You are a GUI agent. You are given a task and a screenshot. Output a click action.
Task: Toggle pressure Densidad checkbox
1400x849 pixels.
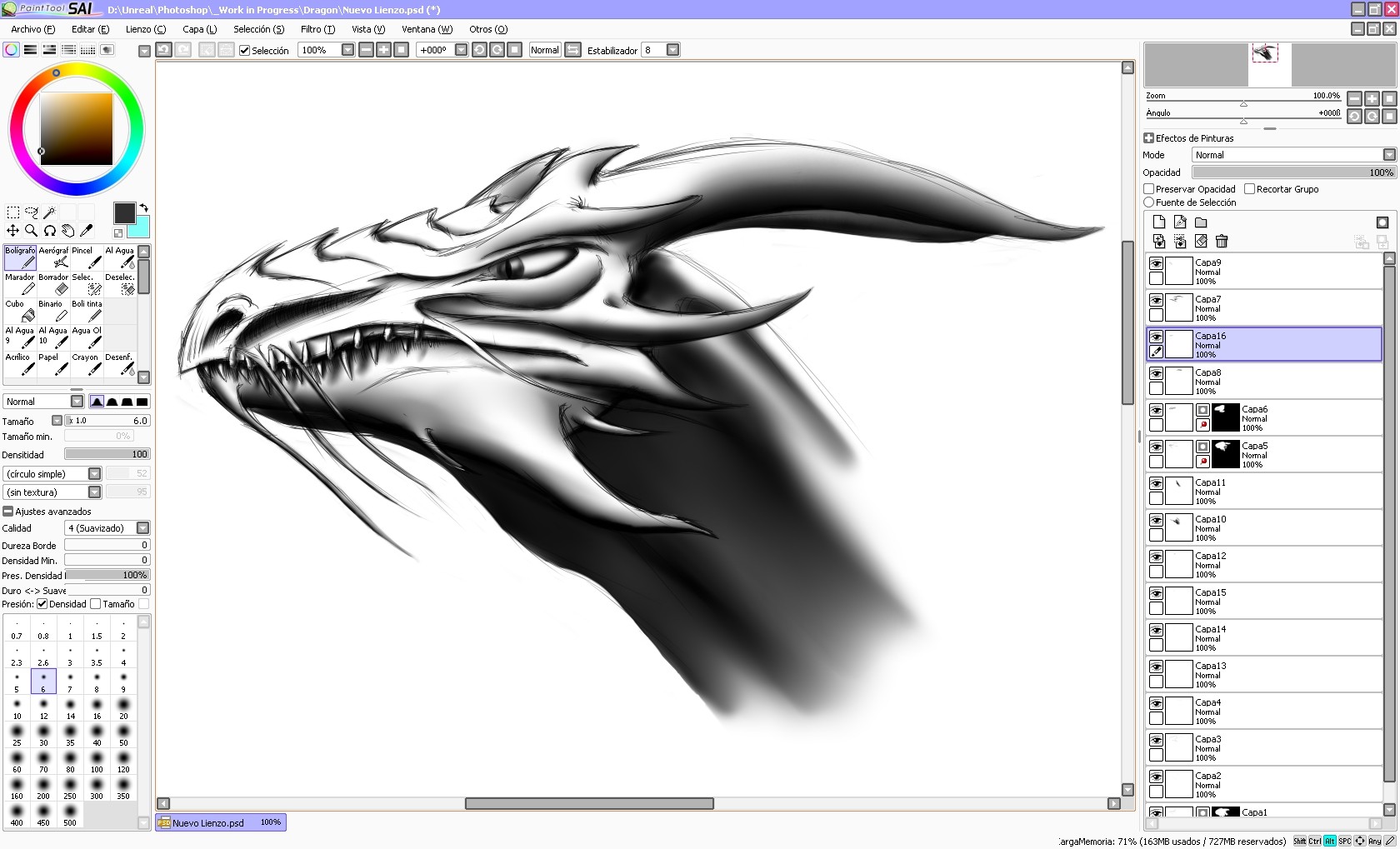coord(42,604)
